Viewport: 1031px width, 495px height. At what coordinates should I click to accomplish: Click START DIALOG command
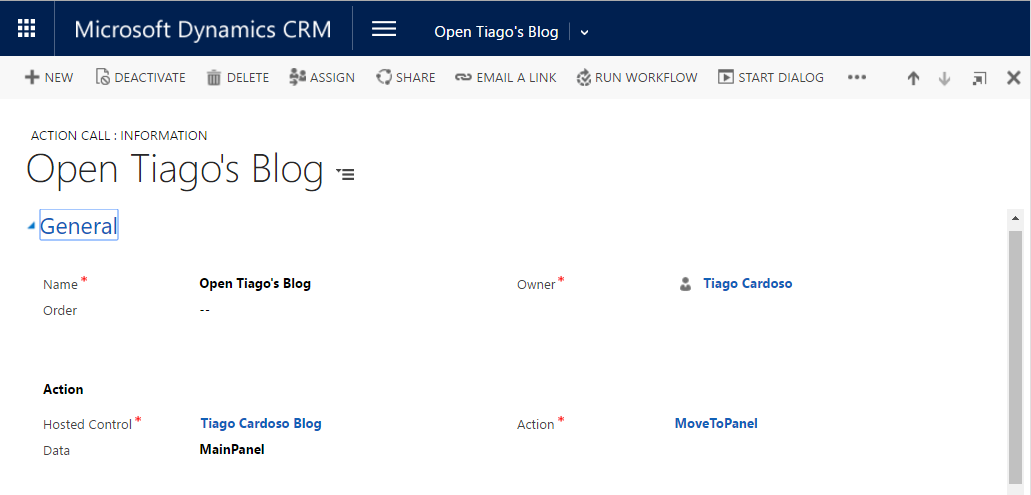770,77
